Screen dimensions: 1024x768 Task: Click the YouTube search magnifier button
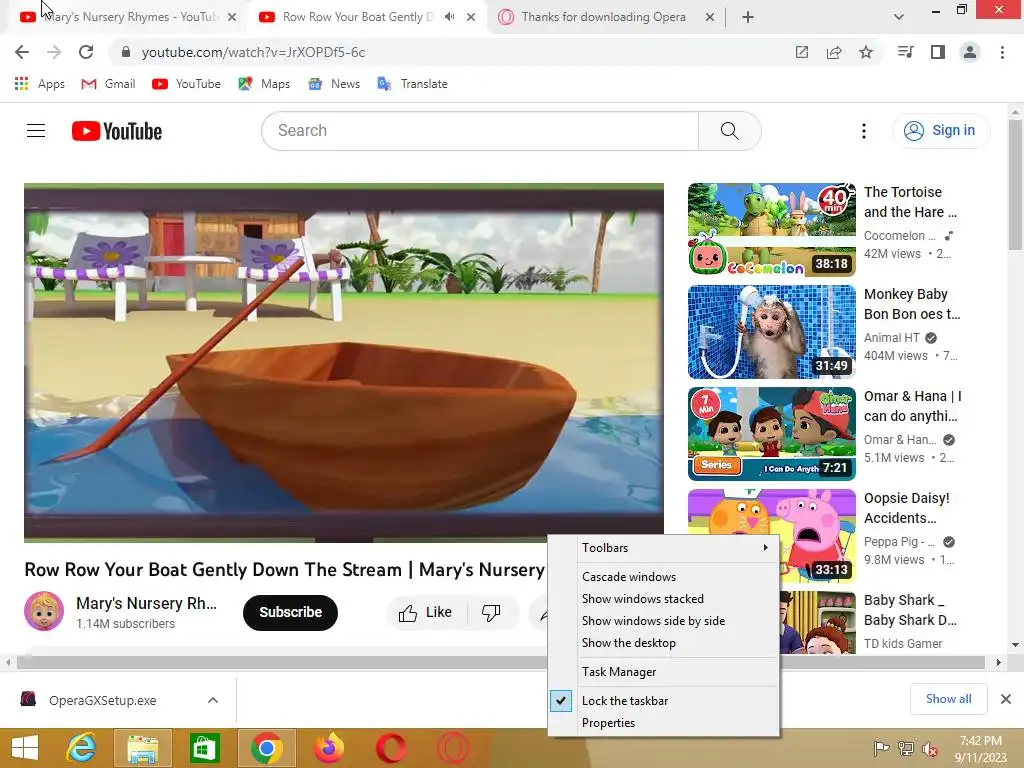(x=729, y=131)
